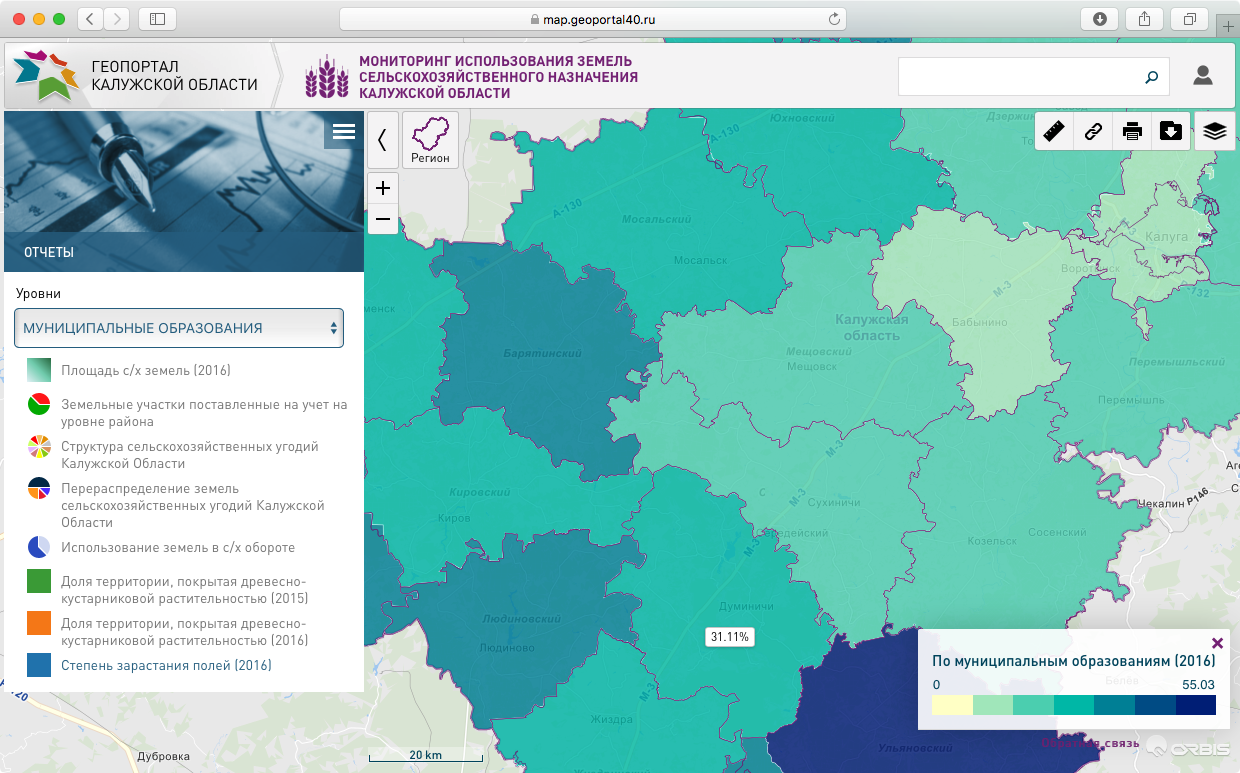1240x773 pixels.
Task: Reload the page with refresh icon
Action: [834, 19]
